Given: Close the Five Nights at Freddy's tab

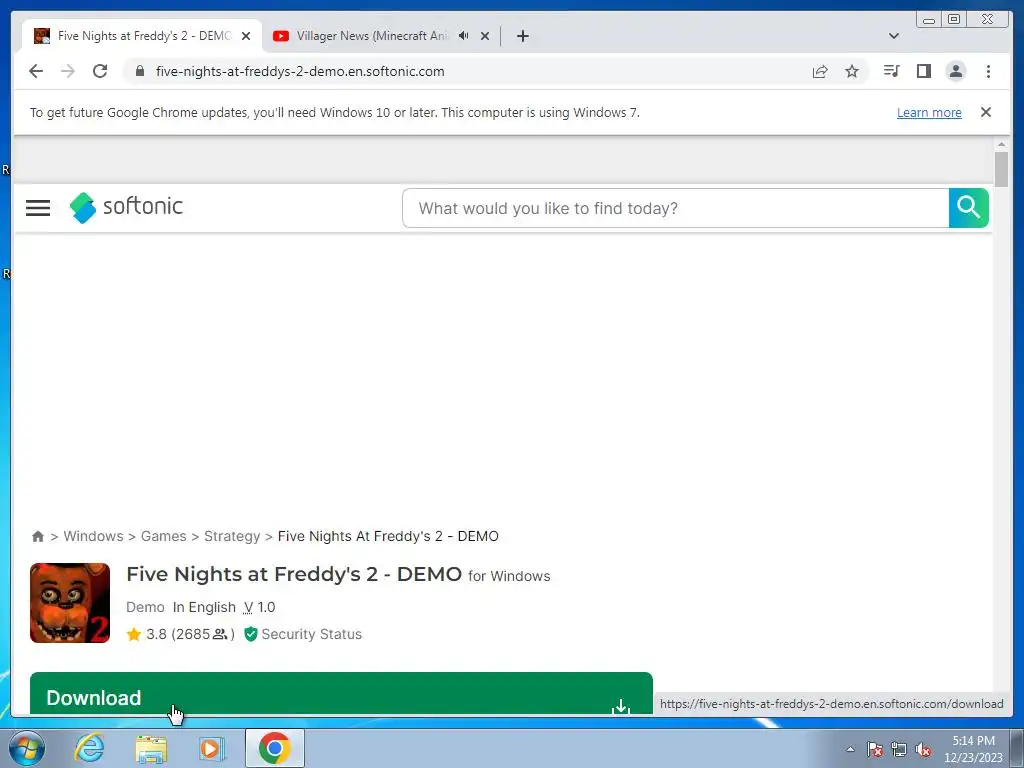Looking at the screenshot, I should (246, 36).
